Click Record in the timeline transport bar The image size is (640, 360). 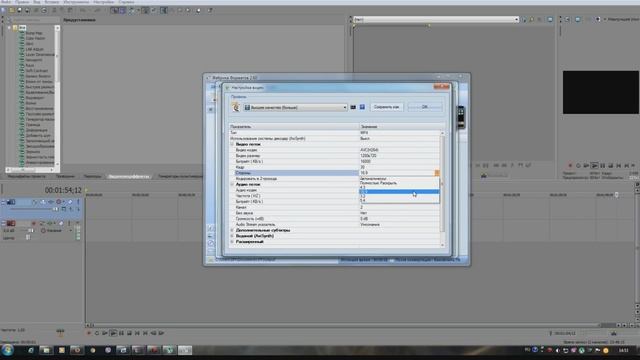coord(89,333)
